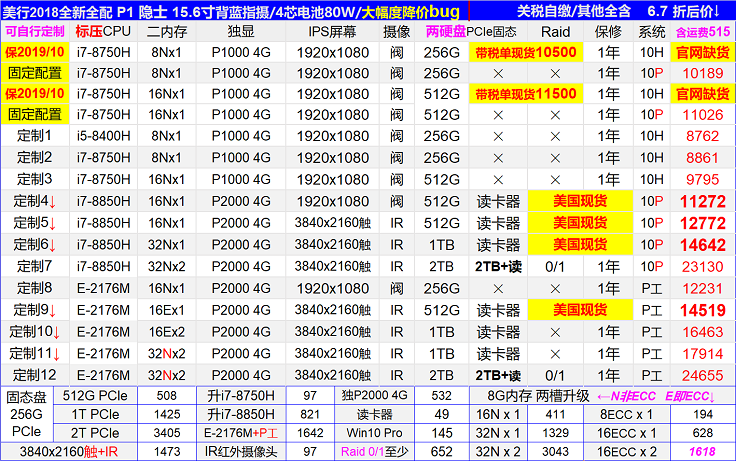Select the 含运费515 header cell
Screen dimensions: 736x461
coord(702,31)
